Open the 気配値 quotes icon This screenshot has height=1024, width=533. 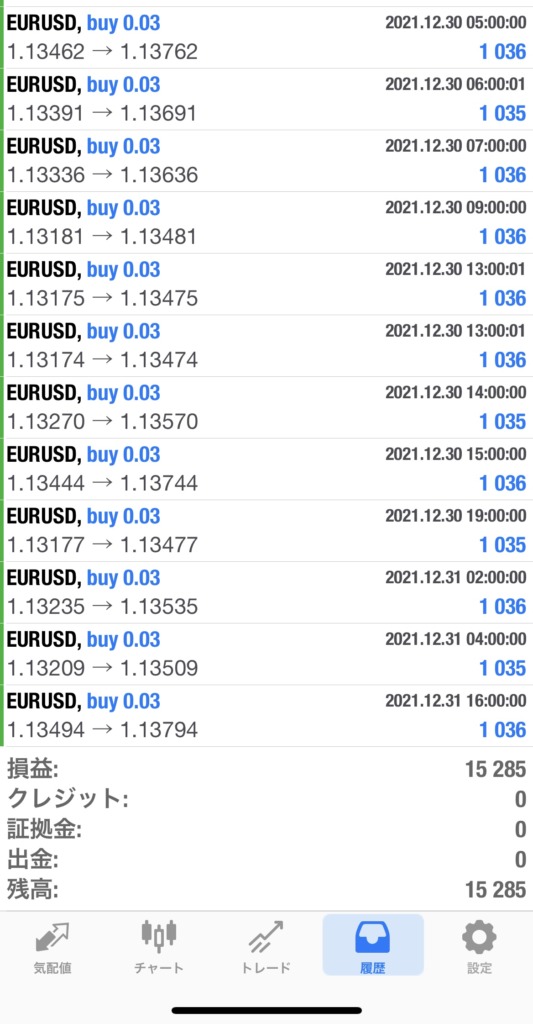[53, 937]
